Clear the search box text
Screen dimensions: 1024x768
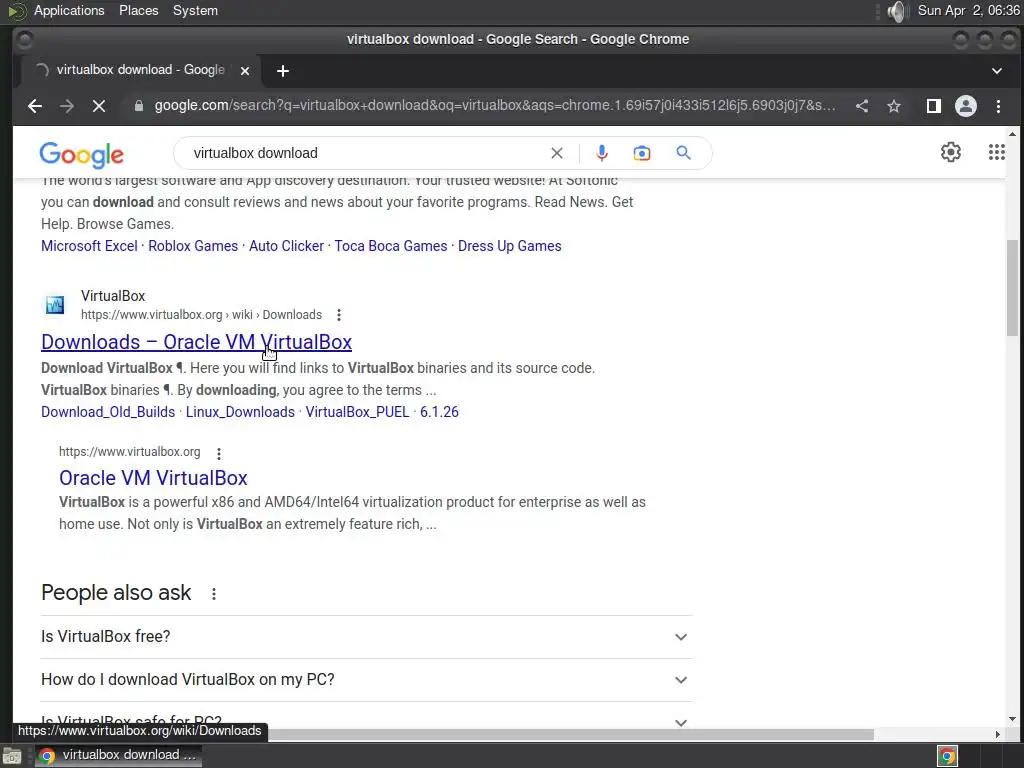point(556,153)
